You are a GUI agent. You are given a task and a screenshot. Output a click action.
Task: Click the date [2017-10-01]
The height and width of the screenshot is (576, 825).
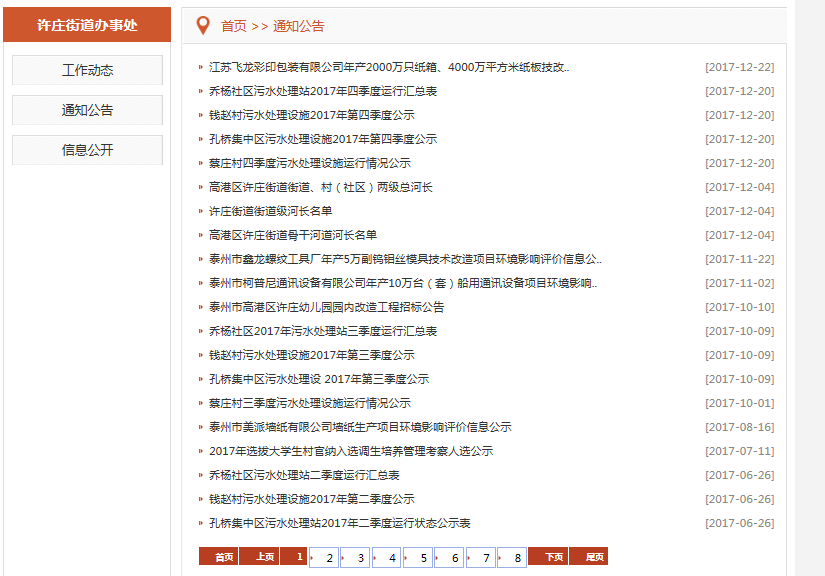tap(740, 403)
